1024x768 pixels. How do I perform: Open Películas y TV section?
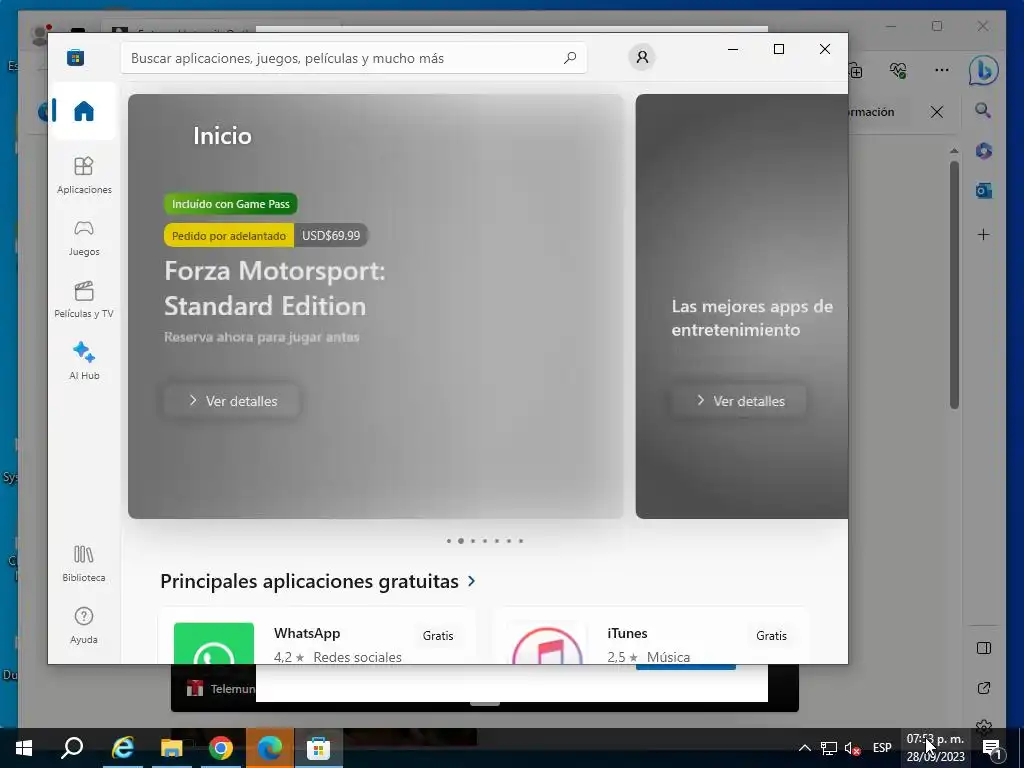[x=84, y=300]
